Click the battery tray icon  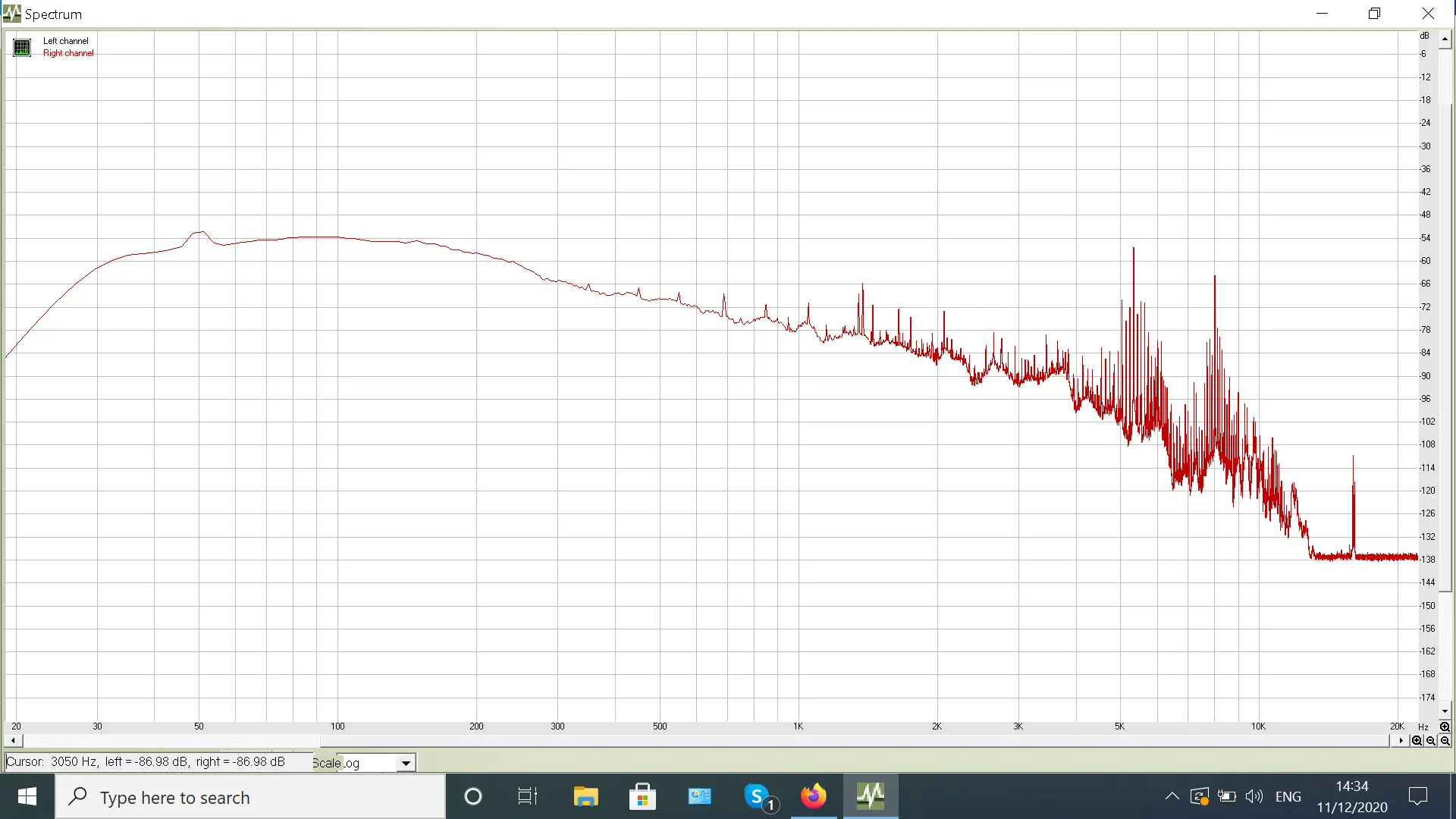click(1227, 796)
